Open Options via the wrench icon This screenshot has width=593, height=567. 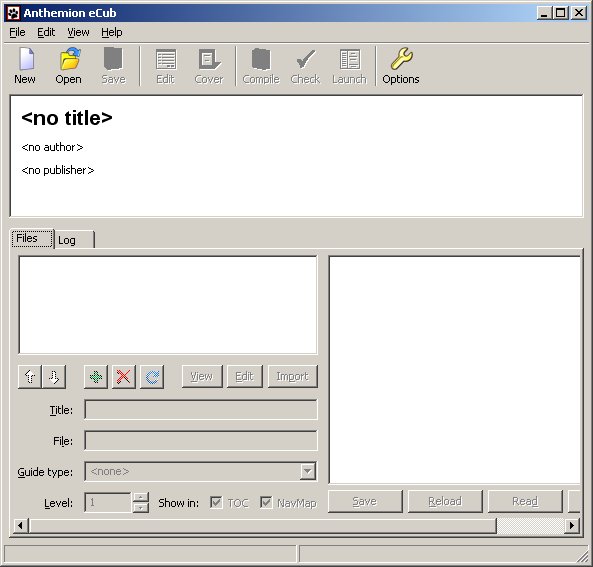[401, 66]
